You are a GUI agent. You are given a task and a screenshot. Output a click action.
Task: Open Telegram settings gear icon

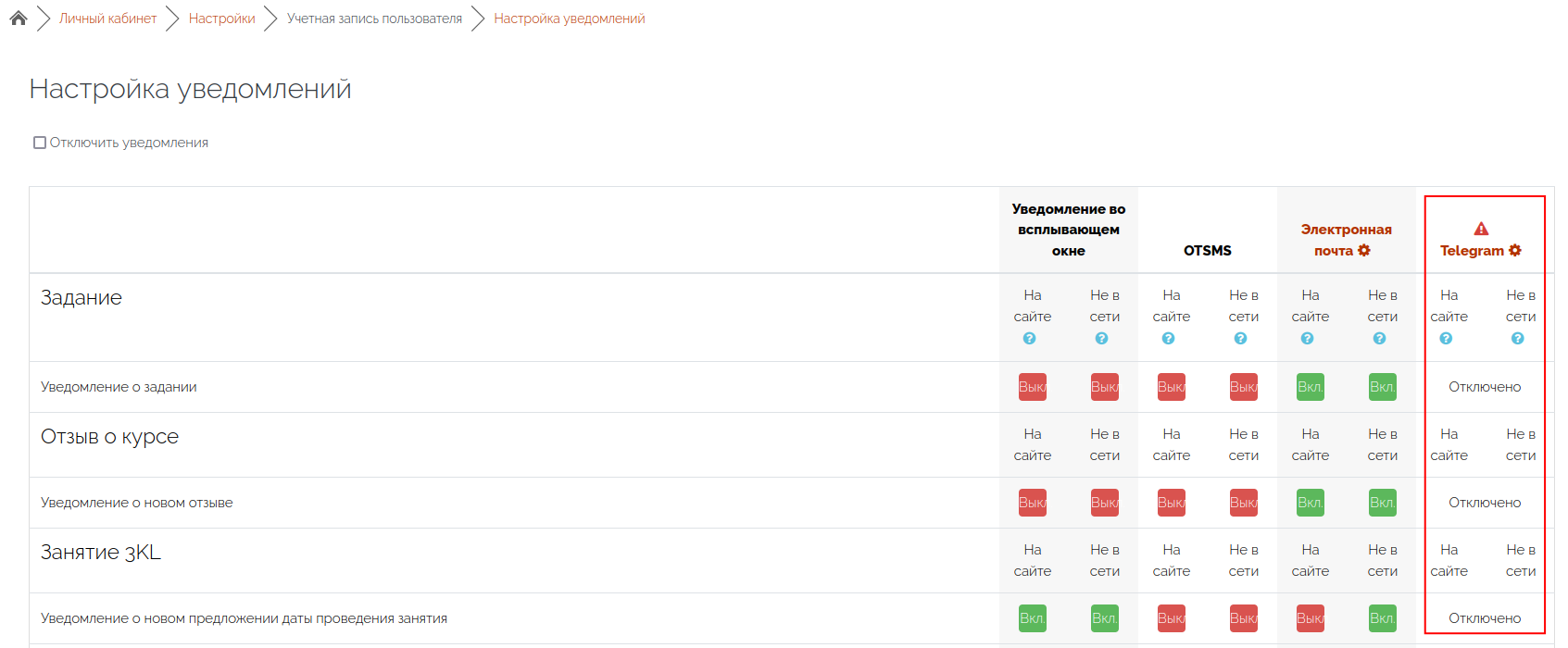(1515, 251)
